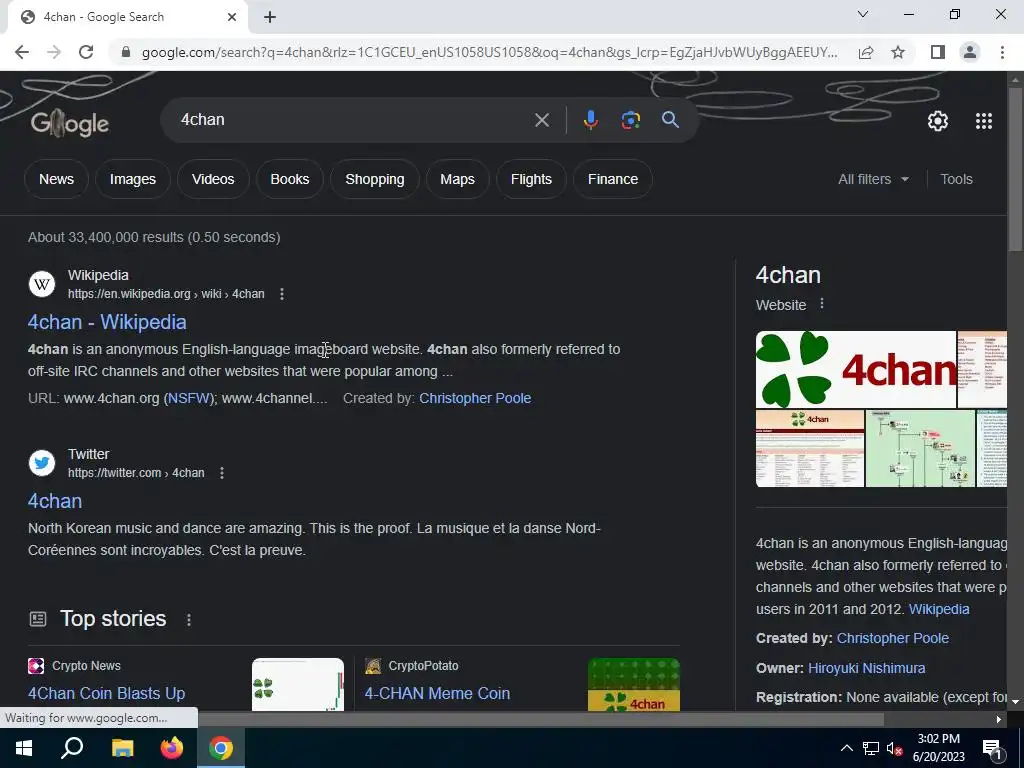Expand the All filters dropdown

[873, 179]
